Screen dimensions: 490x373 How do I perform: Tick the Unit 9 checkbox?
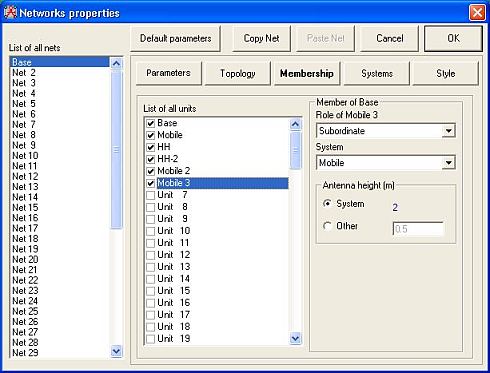tap(151, 219)
